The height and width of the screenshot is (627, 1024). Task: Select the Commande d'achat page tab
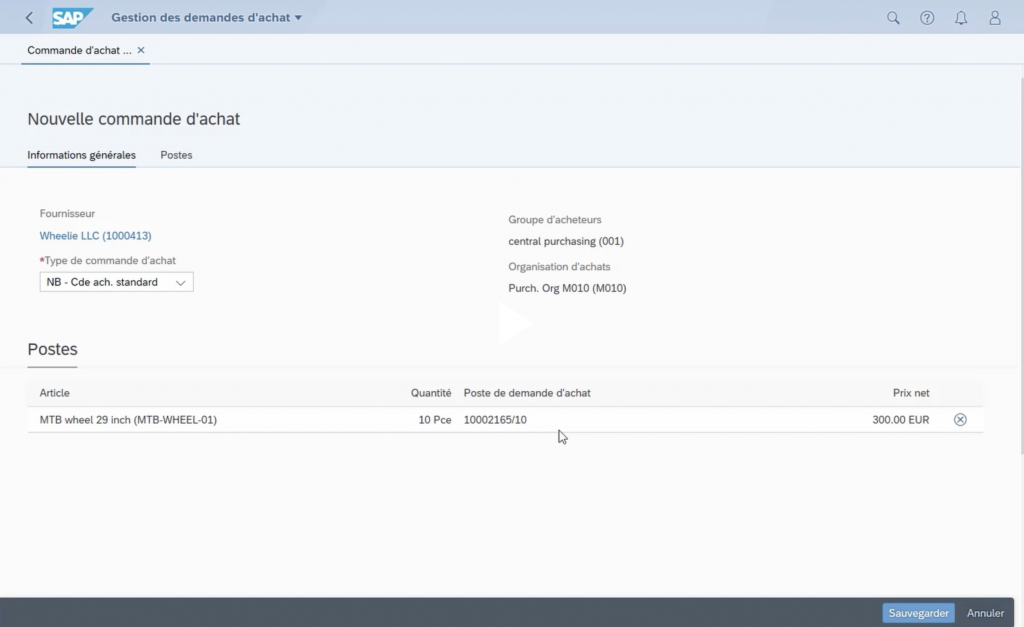tap(79, 50)
